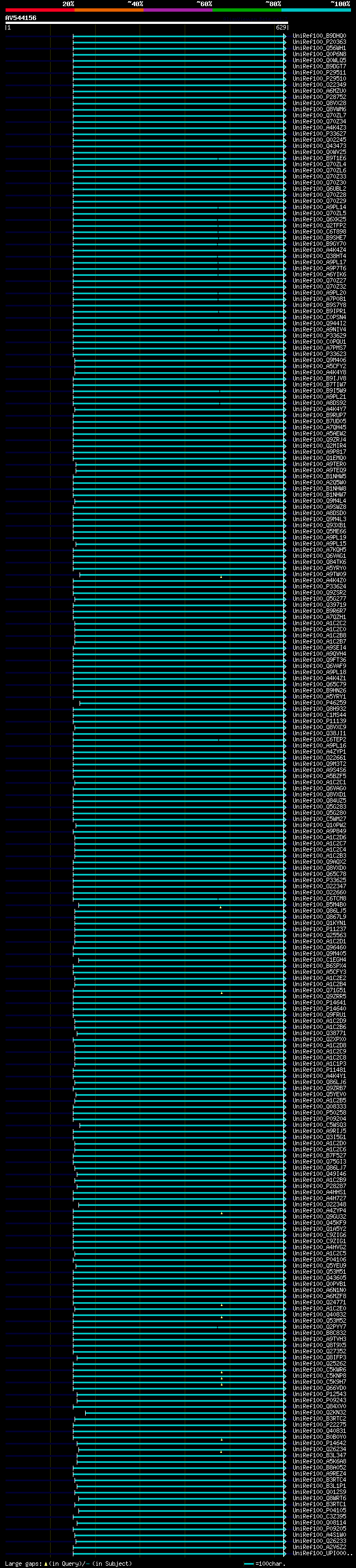Image resolution: width=356 pixels, height=1568 pixels.
Task: Click UniRef100_A9NIV4 entry
Action: point(319,329)
